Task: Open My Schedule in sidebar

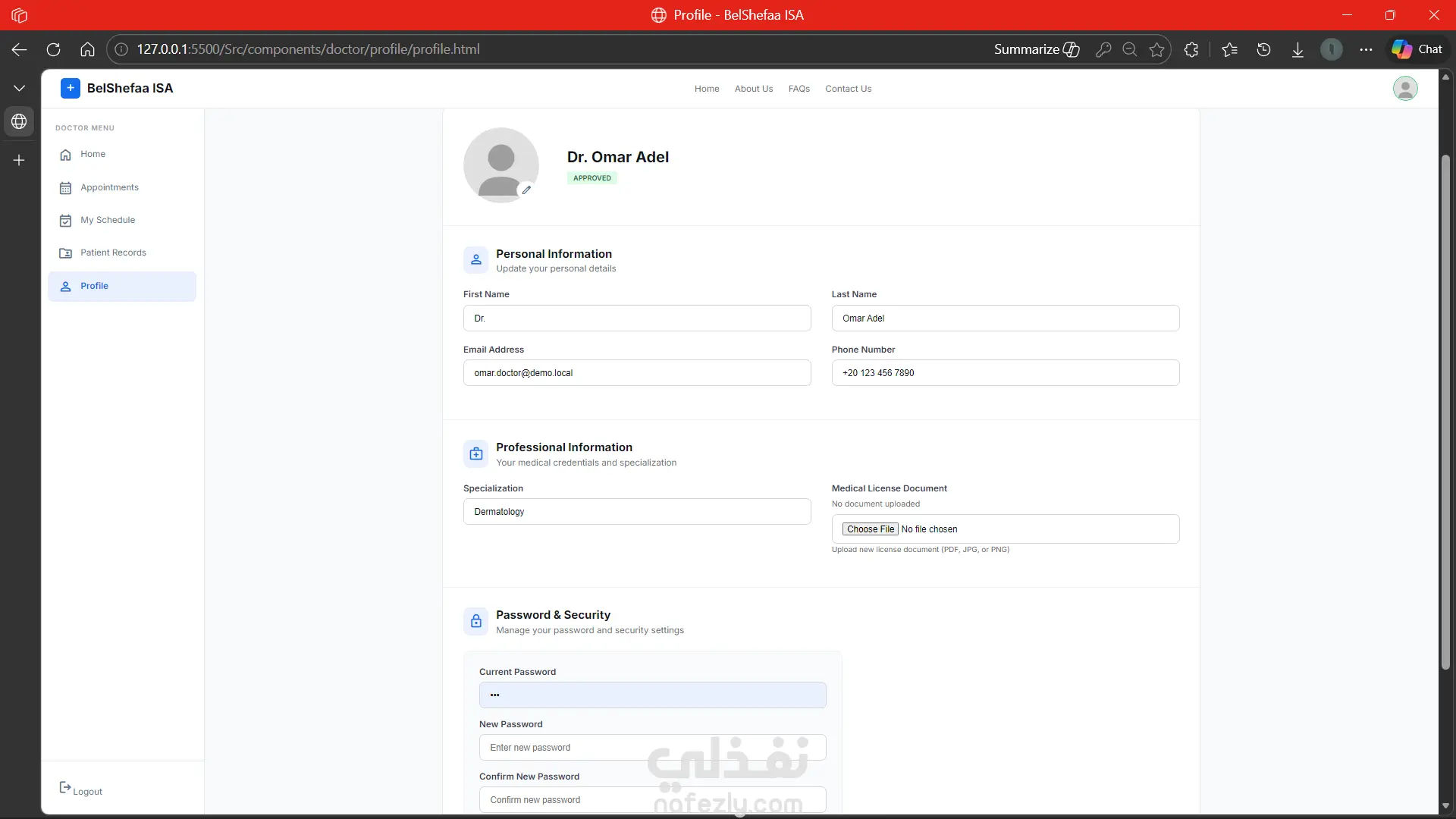Action: point(108,220)
